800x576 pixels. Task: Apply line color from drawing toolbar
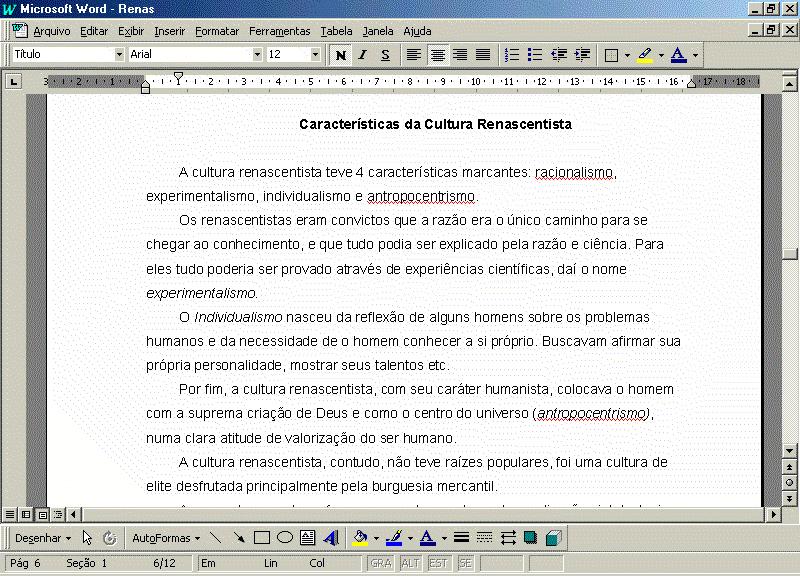pos(394,537)
